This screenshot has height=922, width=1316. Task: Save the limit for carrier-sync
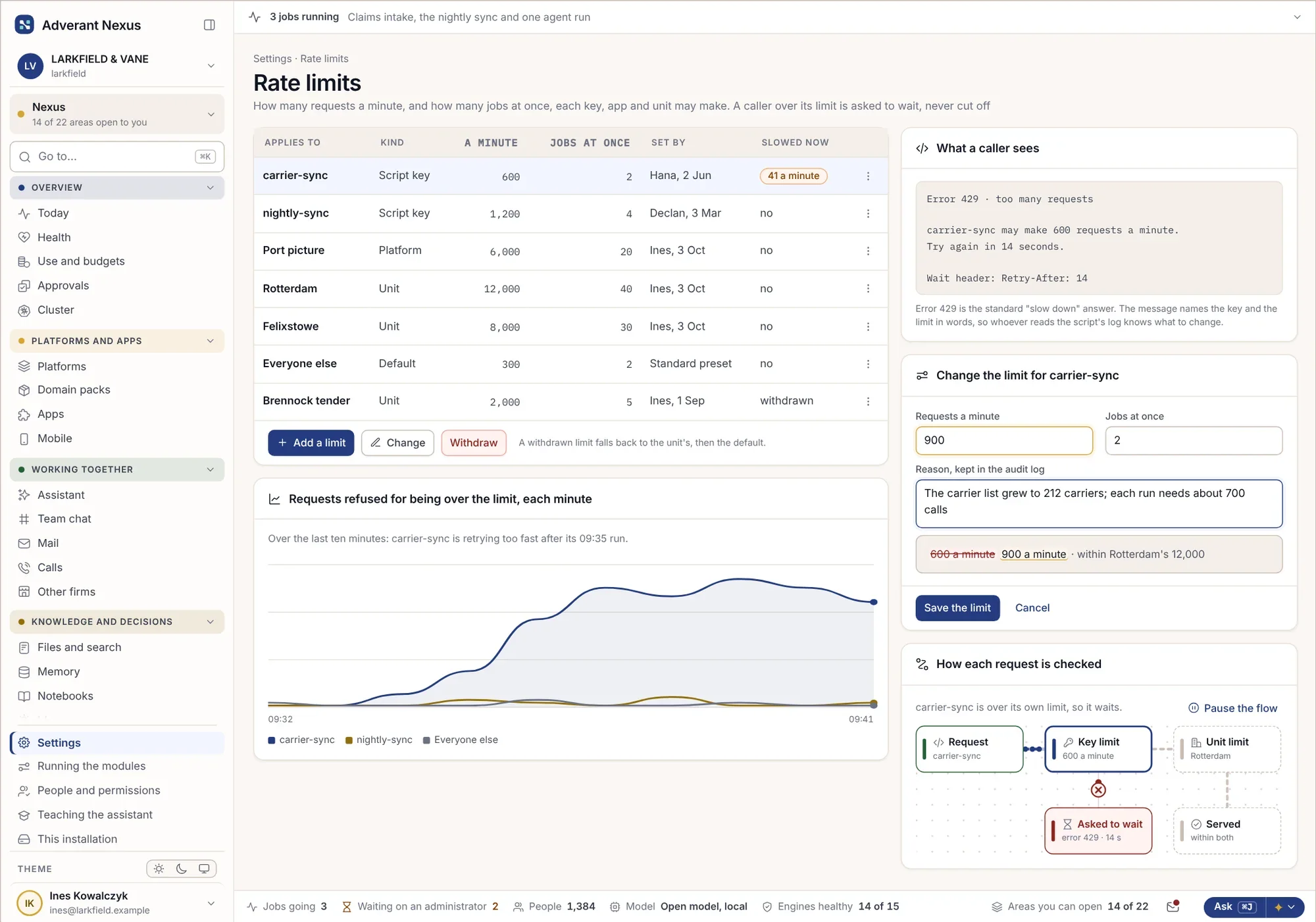point(957,608)
